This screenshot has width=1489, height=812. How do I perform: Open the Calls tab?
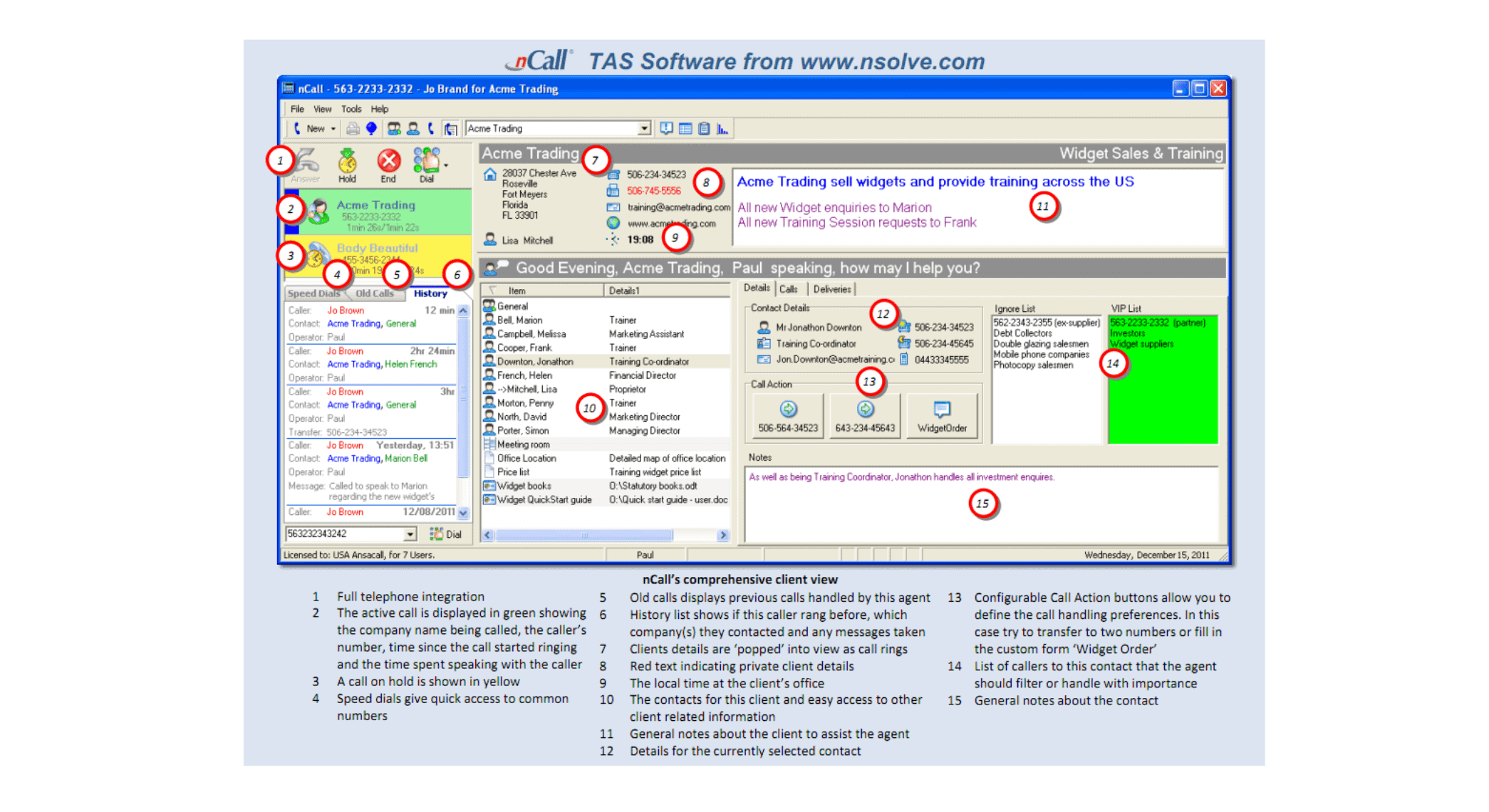[x=788, y=289]
